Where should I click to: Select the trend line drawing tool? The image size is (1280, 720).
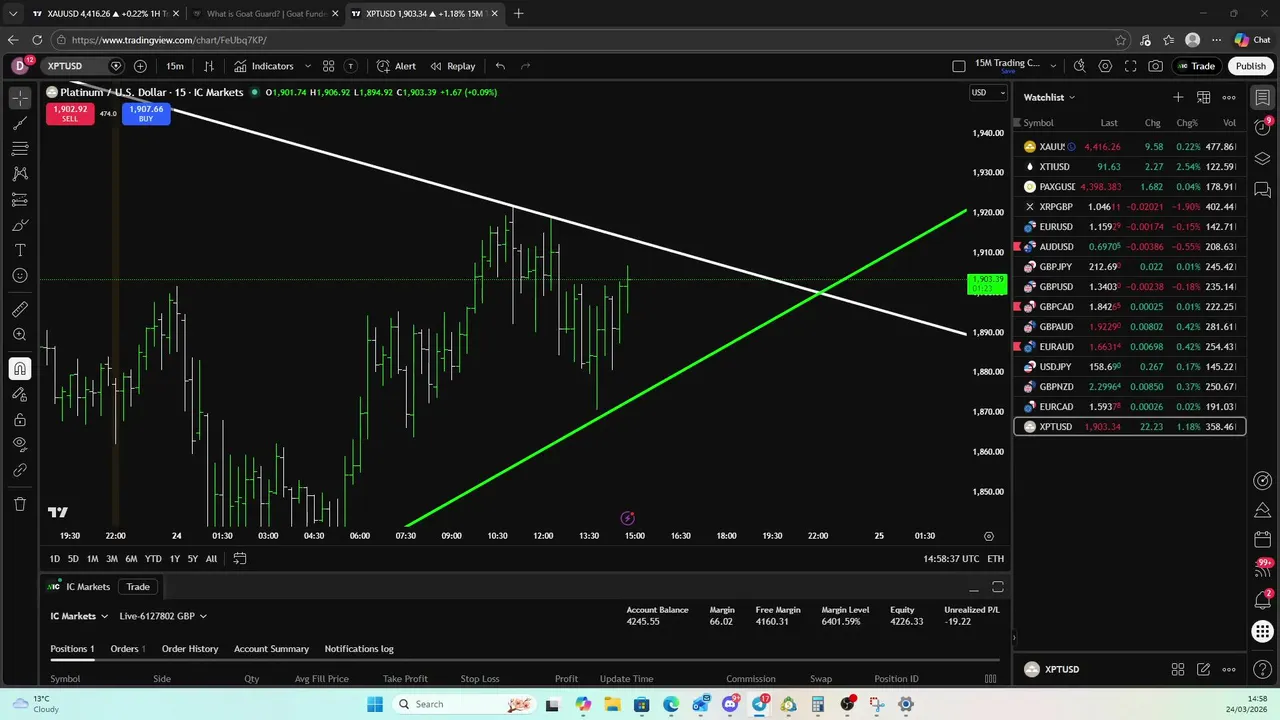20,123
